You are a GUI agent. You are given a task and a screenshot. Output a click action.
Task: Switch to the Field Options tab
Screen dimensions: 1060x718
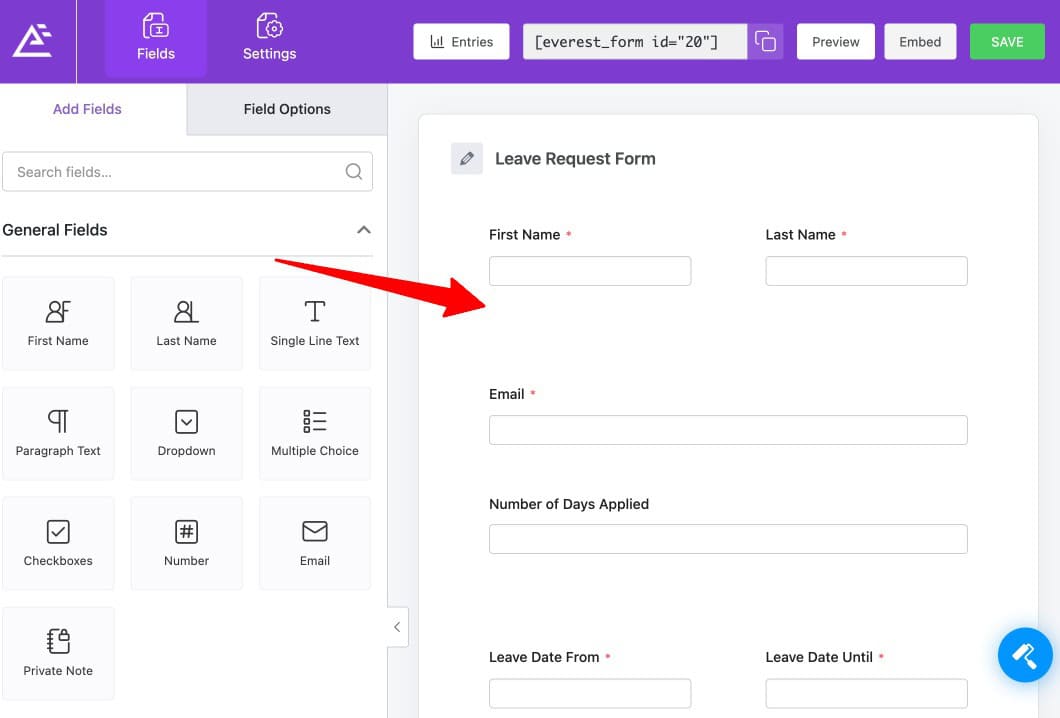287,109
